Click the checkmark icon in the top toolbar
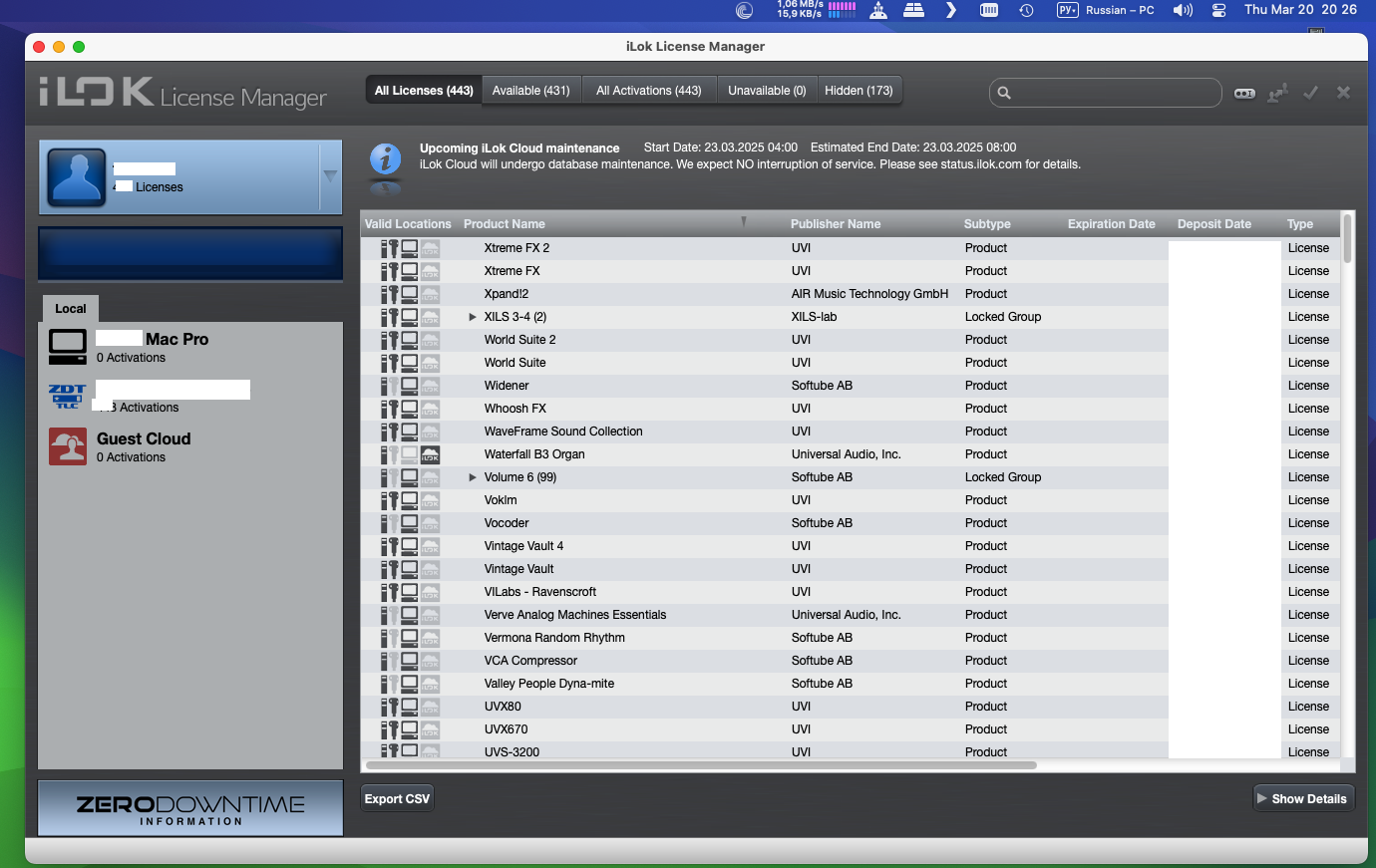The image size is (1376, 868). coord(1311,93)
